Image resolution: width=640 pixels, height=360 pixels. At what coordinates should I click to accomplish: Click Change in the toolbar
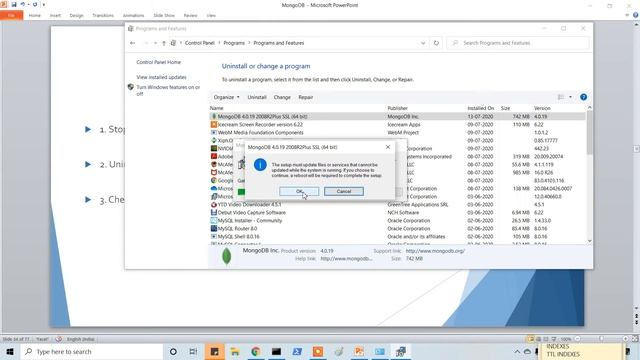coord(282,97)
